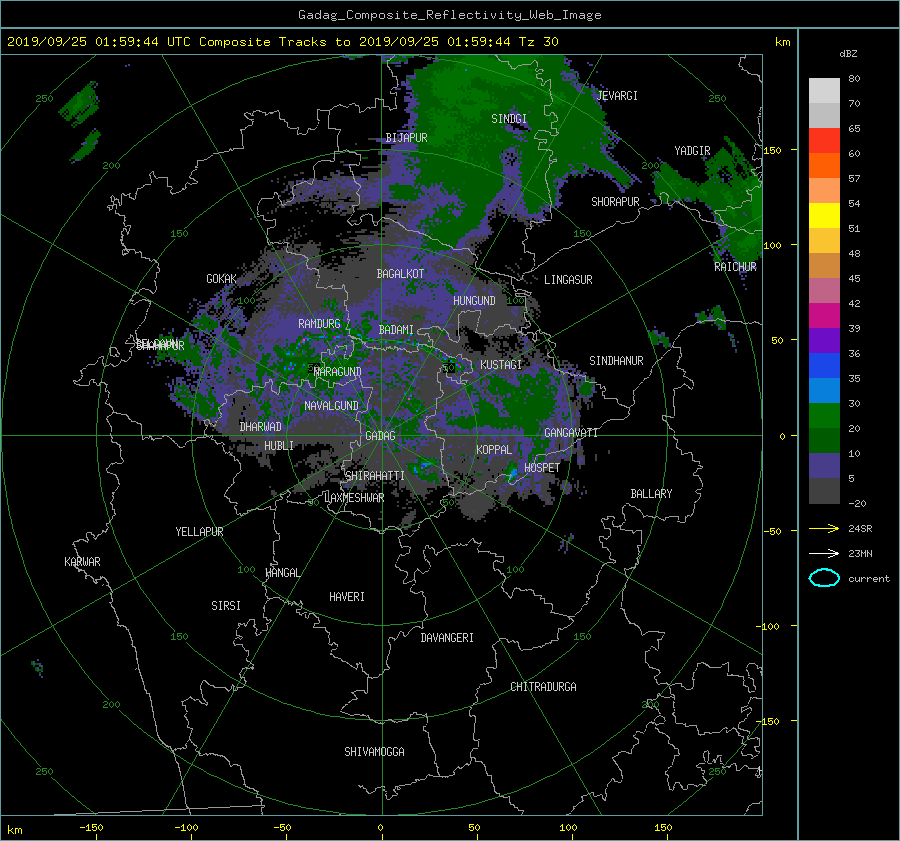Click the BADAMI city label
The width and height of the screenshot is (900, 841).
pos(396,330)
